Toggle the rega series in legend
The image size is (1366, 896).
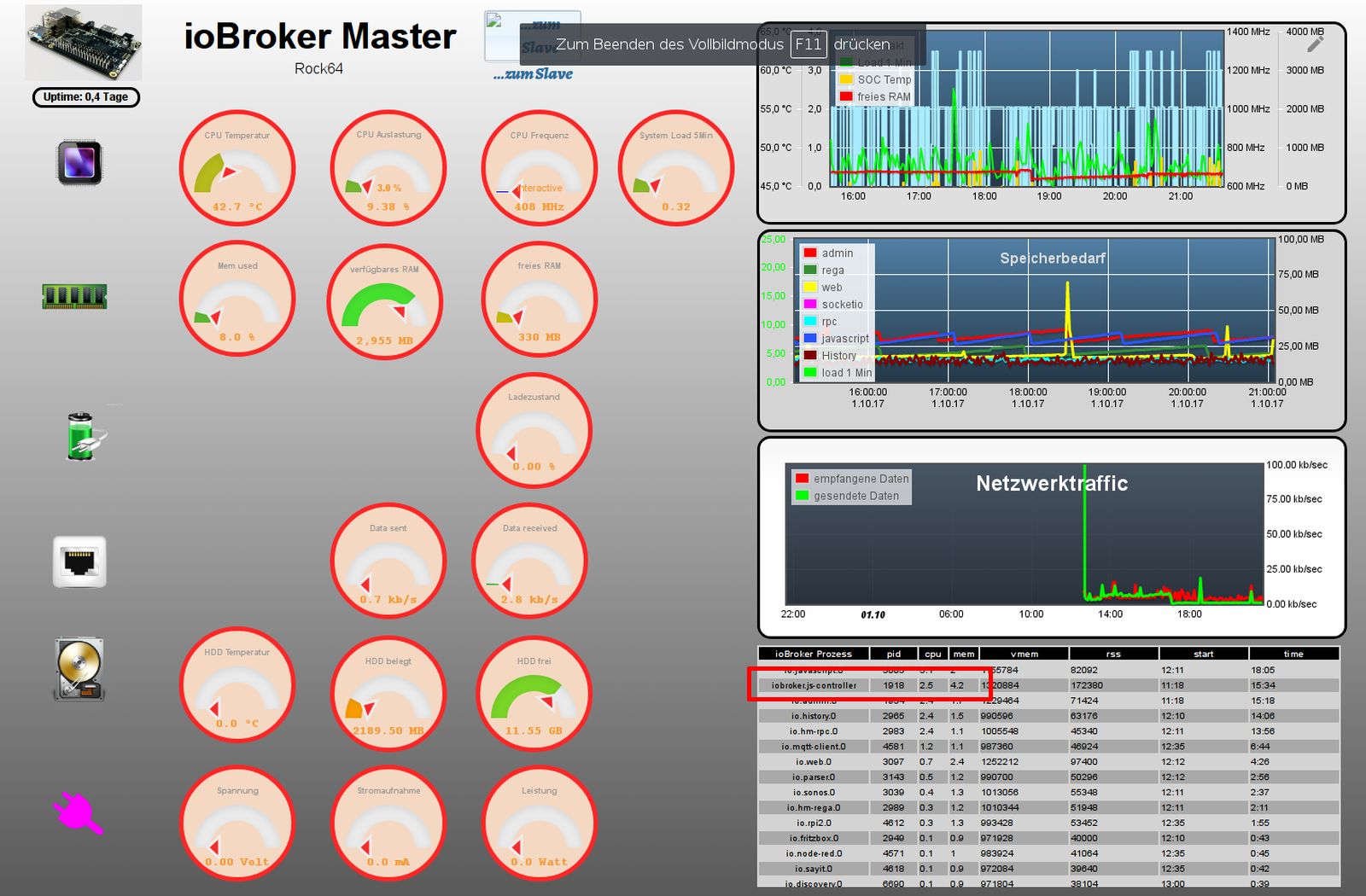824,271
